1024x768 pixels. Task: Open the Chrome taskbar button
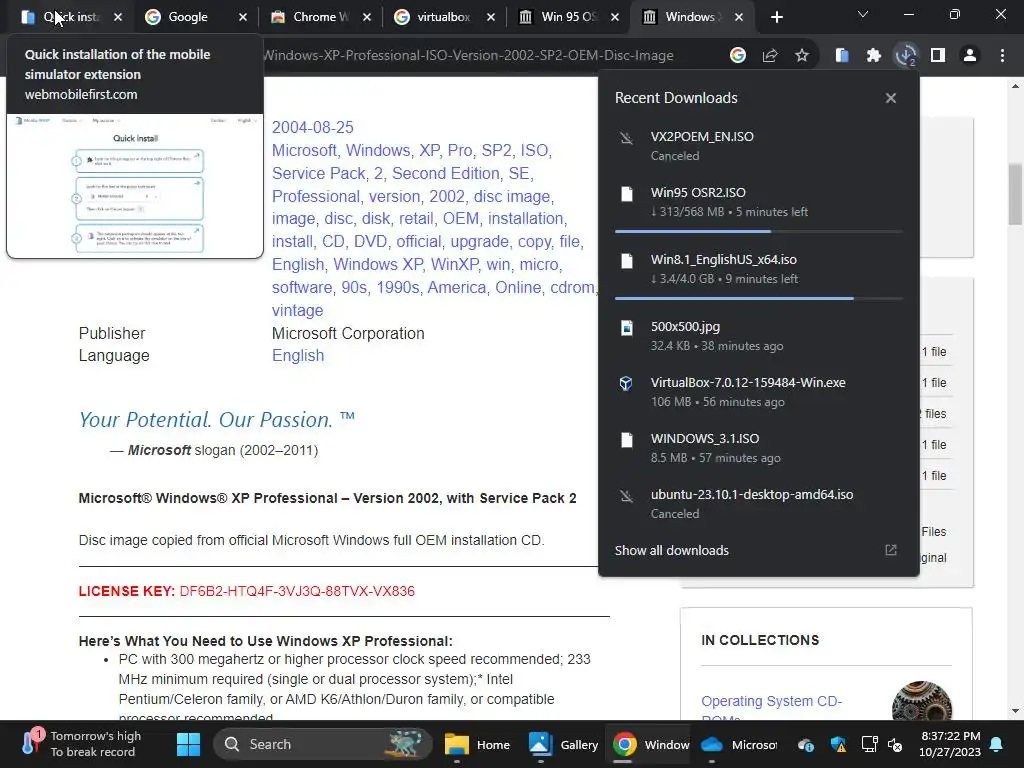coord(650,744)
